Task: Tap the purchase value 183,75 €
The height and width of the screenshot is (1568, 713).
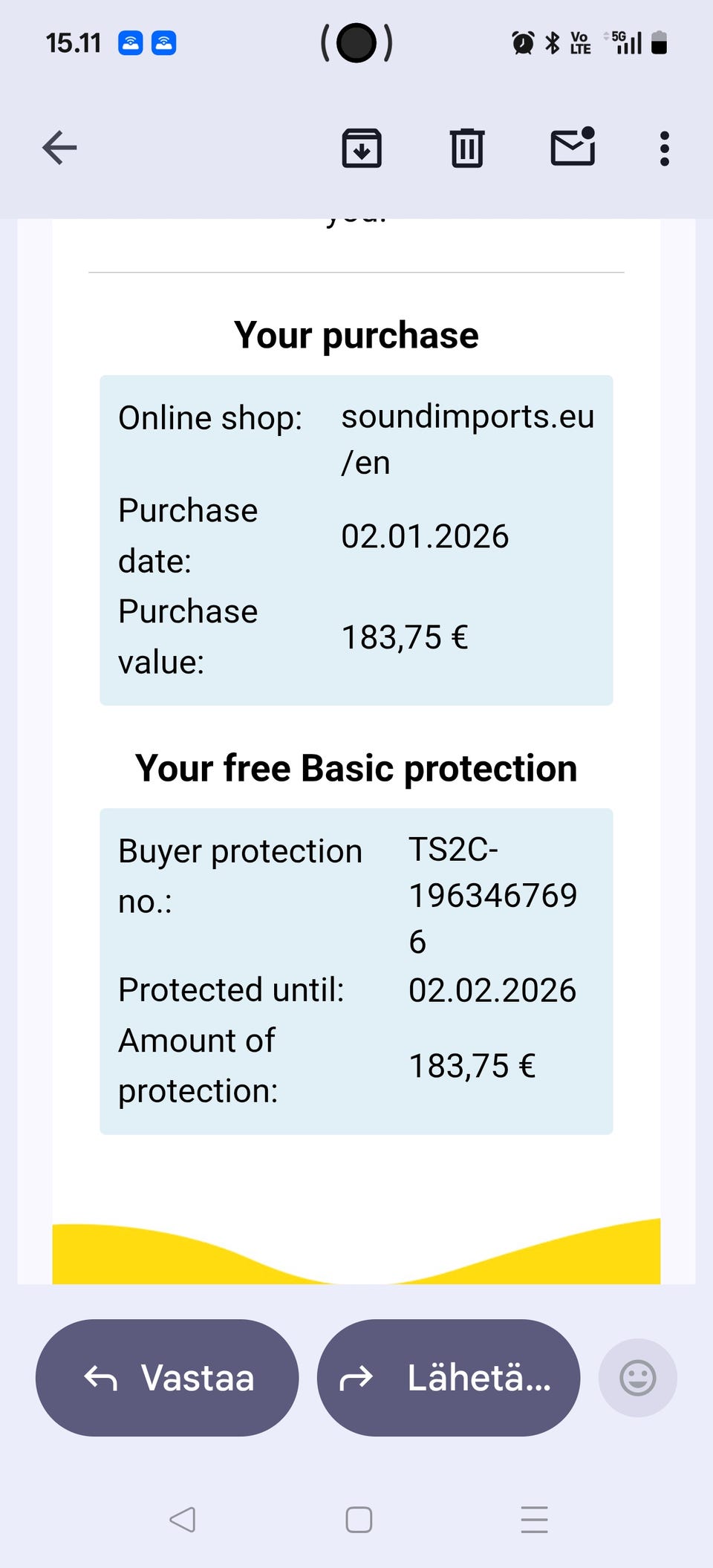Action: [405, 637]
